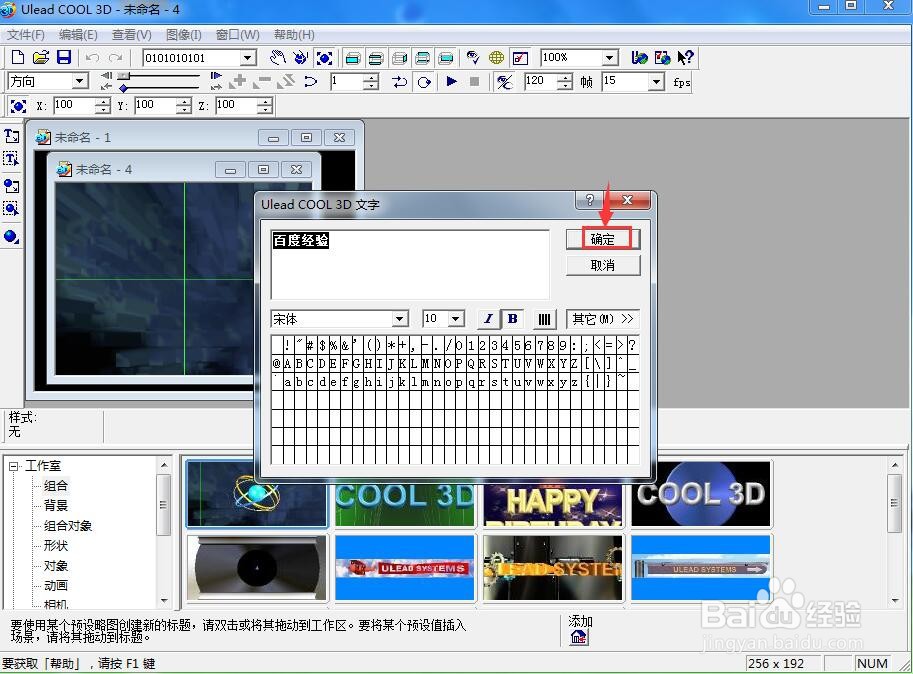Stop the animation playback
913x674 pixels.
(474, 81)
